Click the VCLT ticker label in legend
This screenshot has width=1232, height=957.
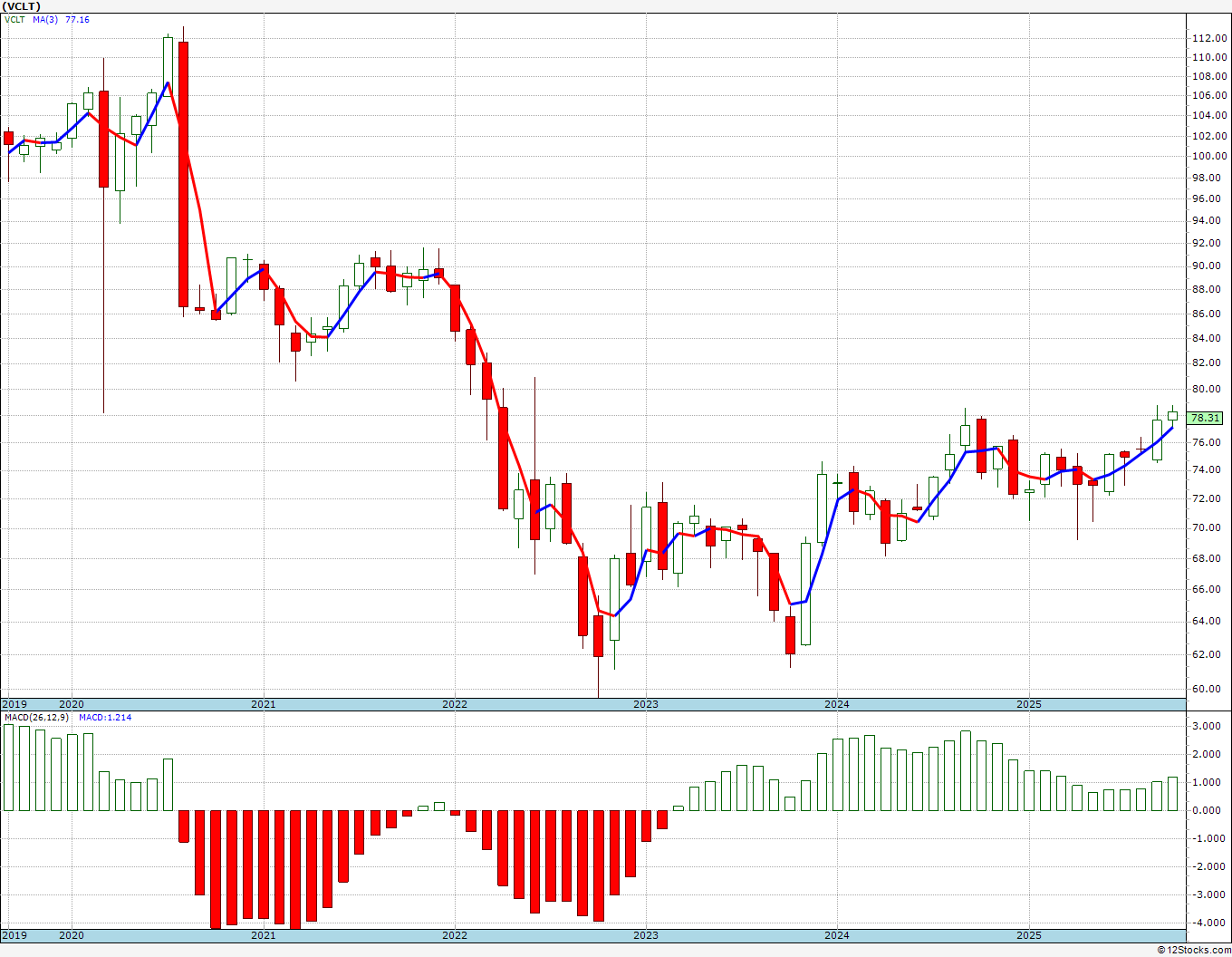point(14,20)
